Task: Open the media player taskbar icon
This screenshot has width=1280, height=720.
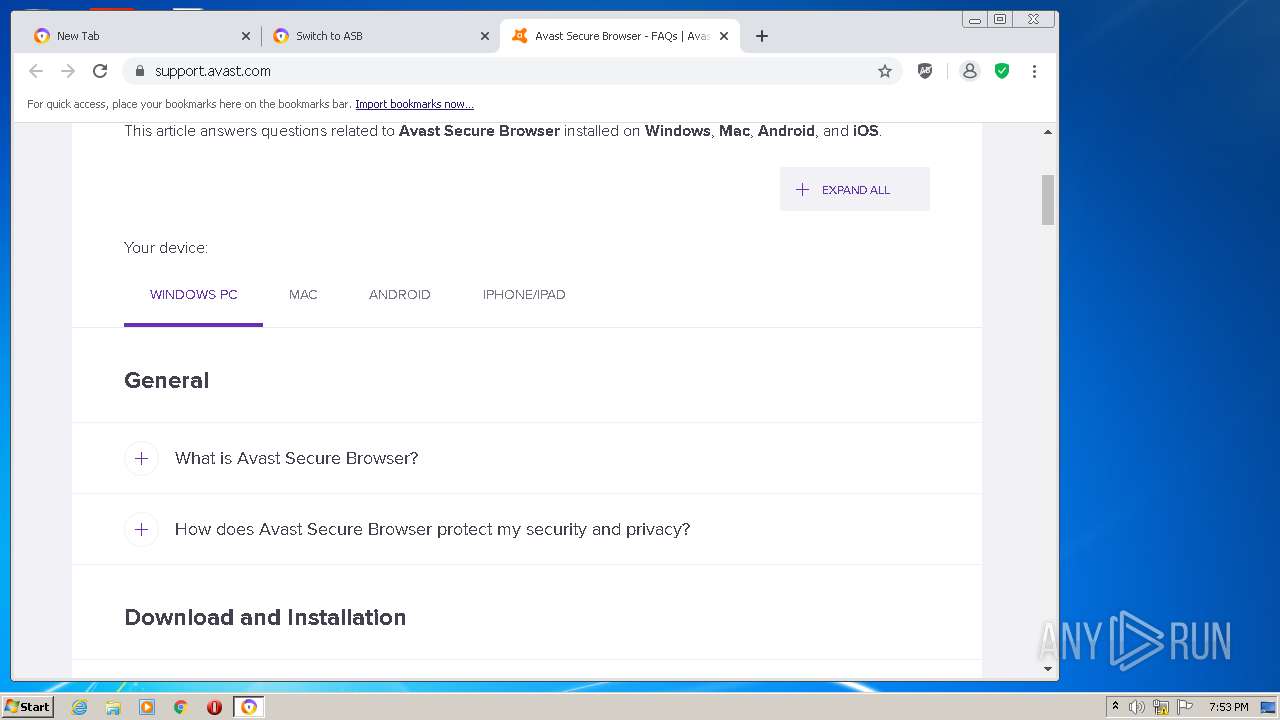Action: point(147,707)
